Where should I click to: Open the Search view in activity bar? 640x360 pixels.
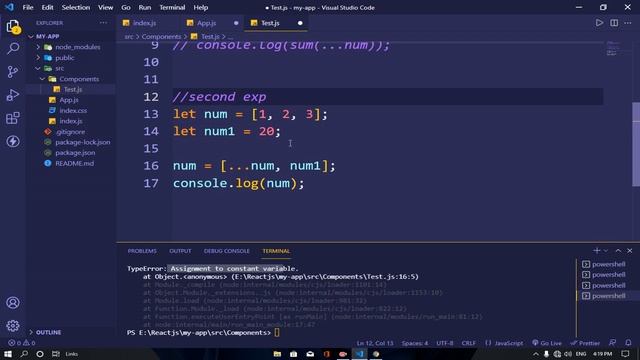[x=13, y=49]
